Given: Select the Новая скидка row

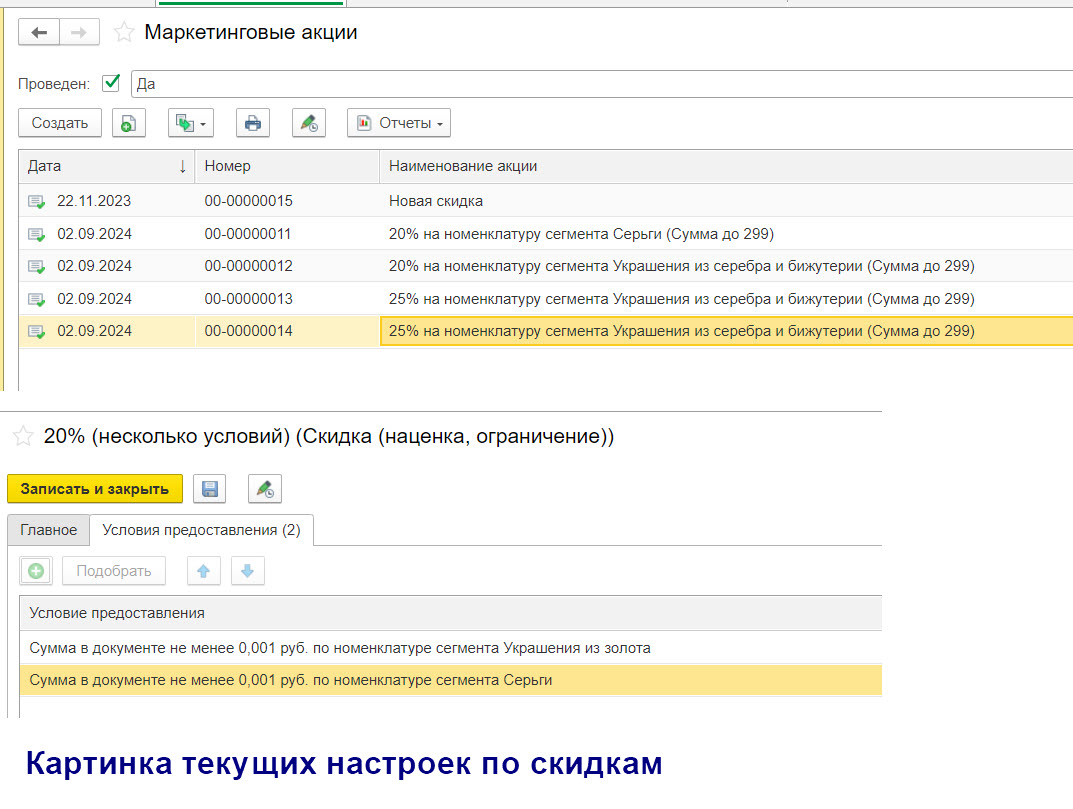Looking at the screenshot, I should pos(436,201).
